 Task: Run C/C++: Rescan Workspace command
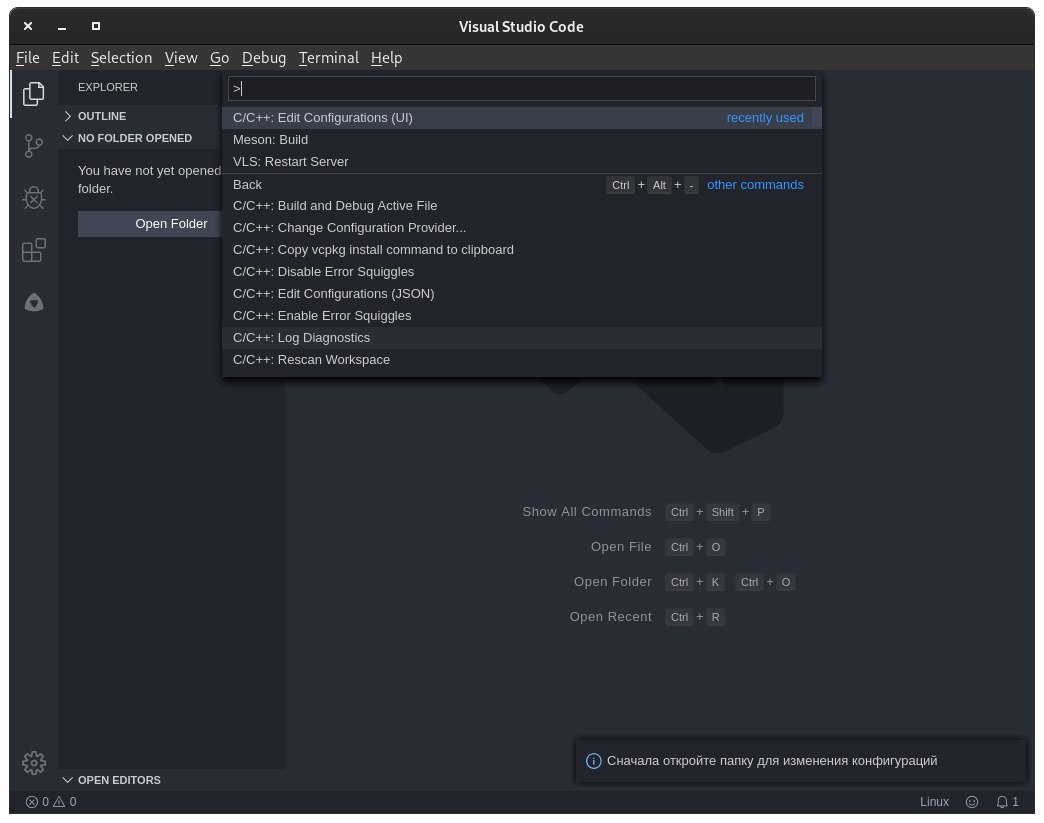pos(521,360)
